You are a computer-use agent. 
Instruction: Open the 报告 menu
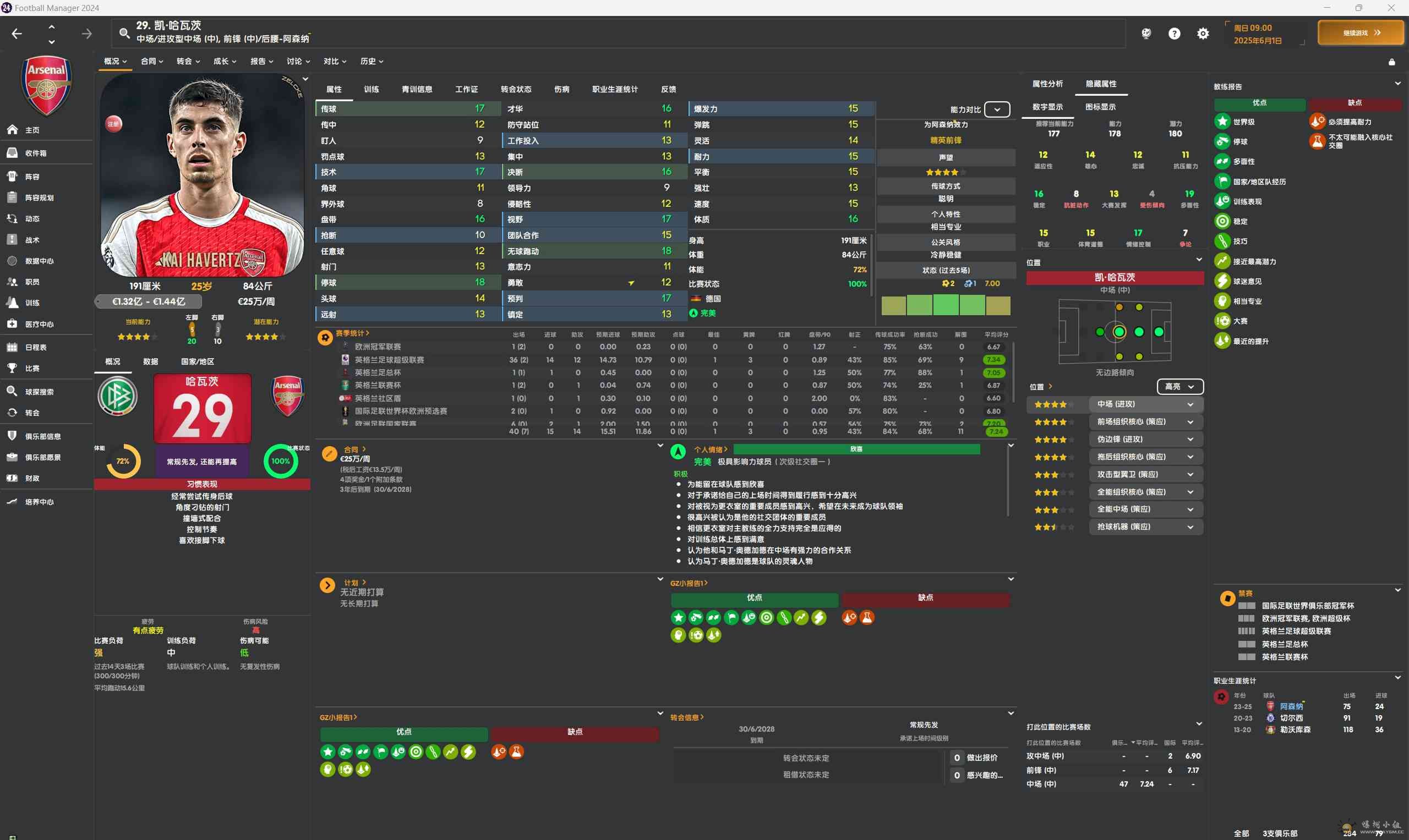tap(261, 61)
